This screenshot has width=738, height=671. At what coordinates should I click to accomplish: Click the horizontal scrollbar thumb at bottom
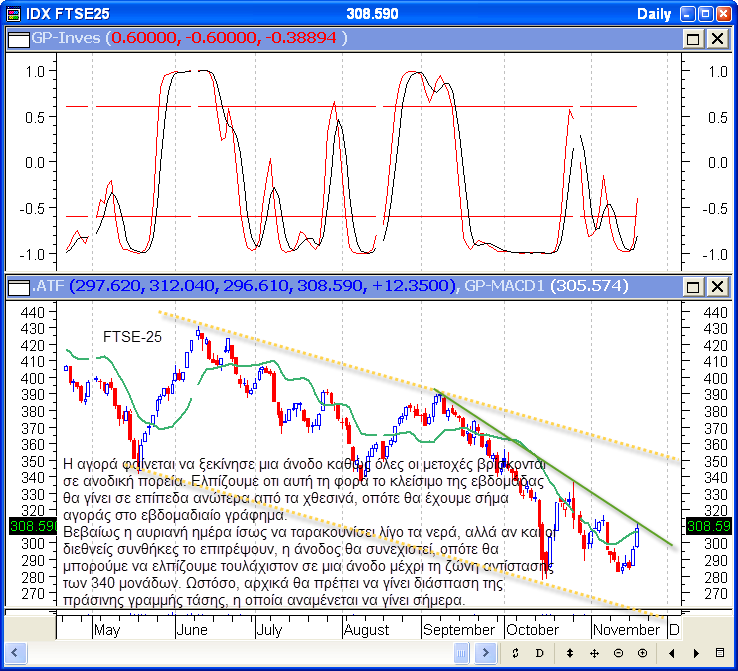460,653
